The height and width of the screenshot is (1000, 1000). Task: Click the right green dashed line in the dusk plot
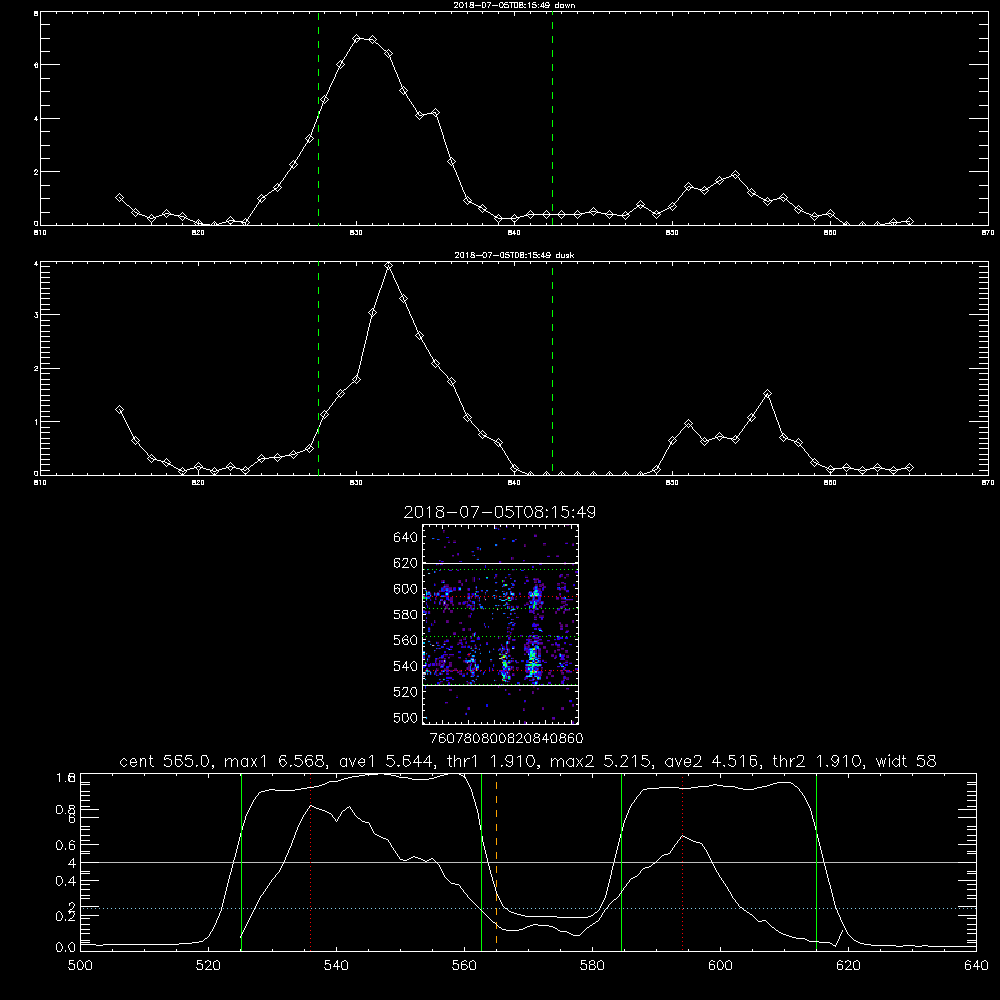pos(552,369)
